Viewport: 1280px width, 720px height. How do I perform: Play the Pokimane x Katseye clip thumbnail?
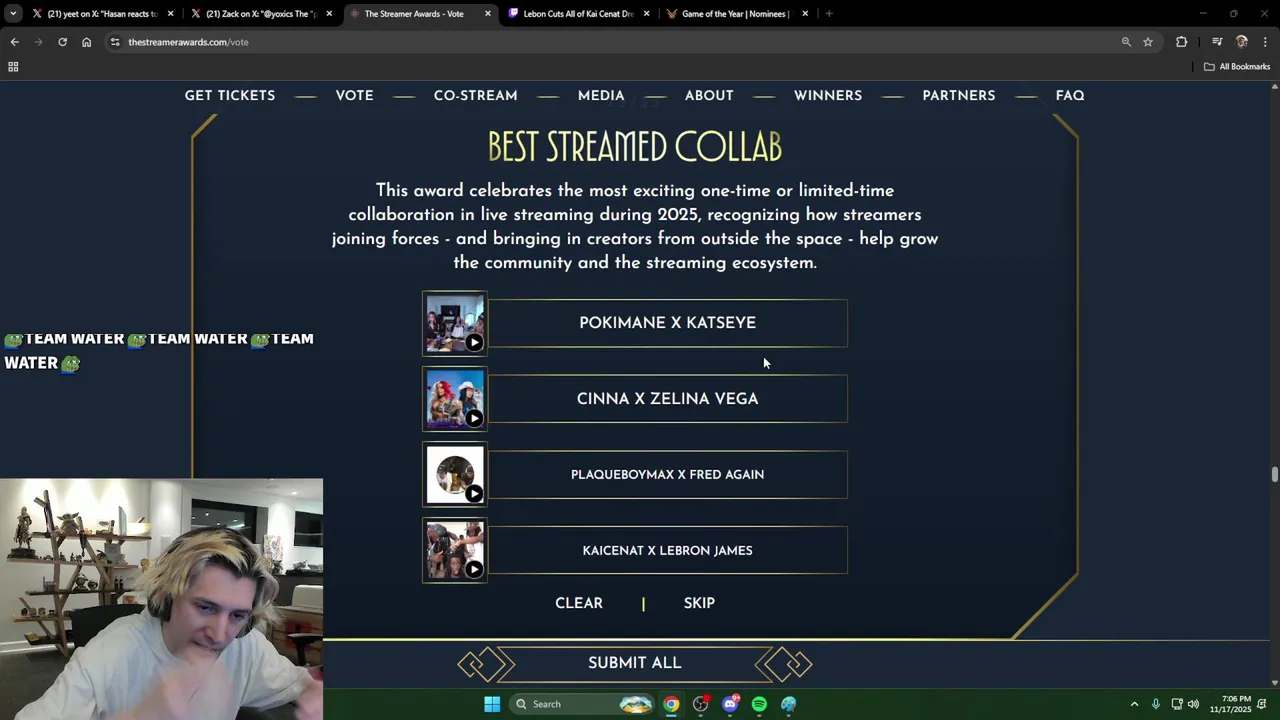(x=455, y=323)
